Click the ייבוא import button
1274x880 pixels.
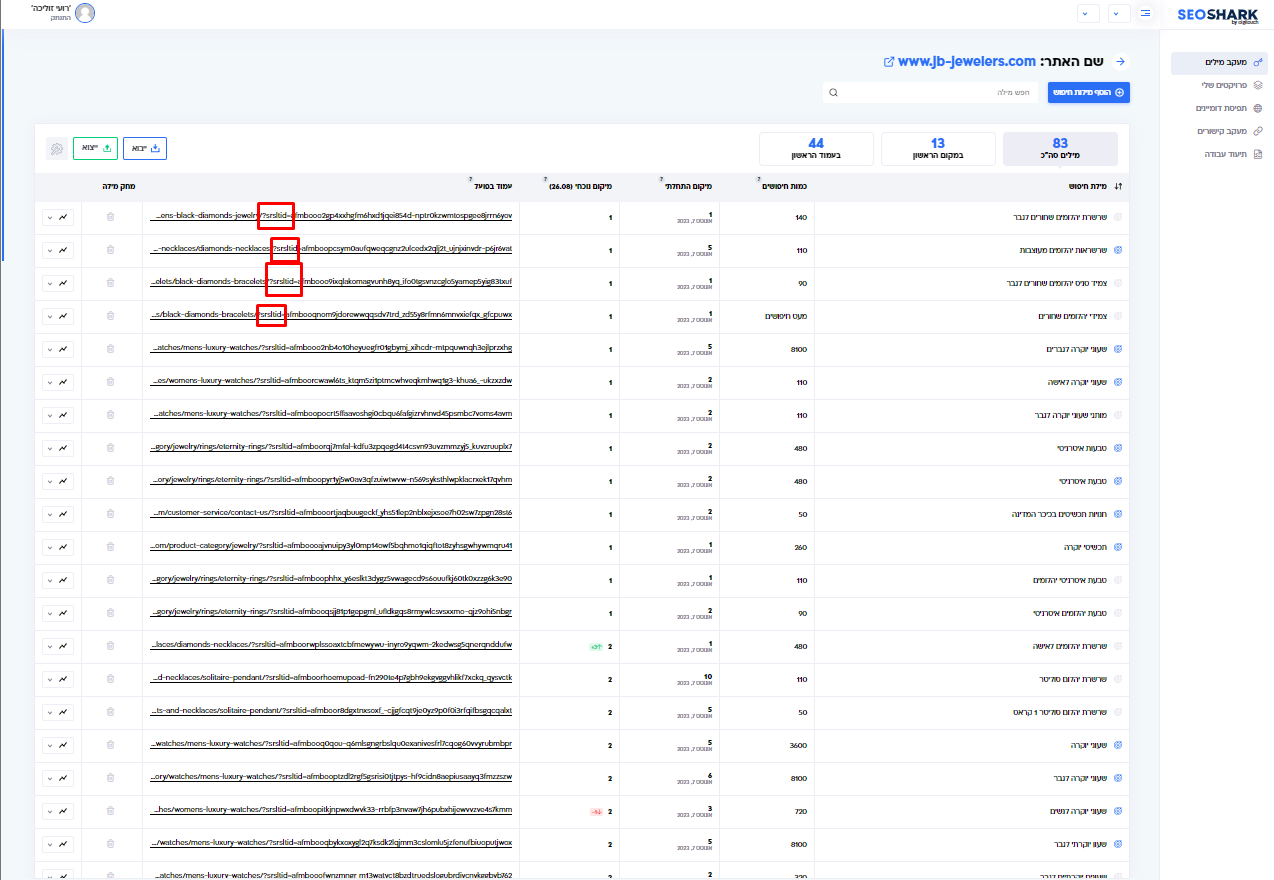(145, 148)
